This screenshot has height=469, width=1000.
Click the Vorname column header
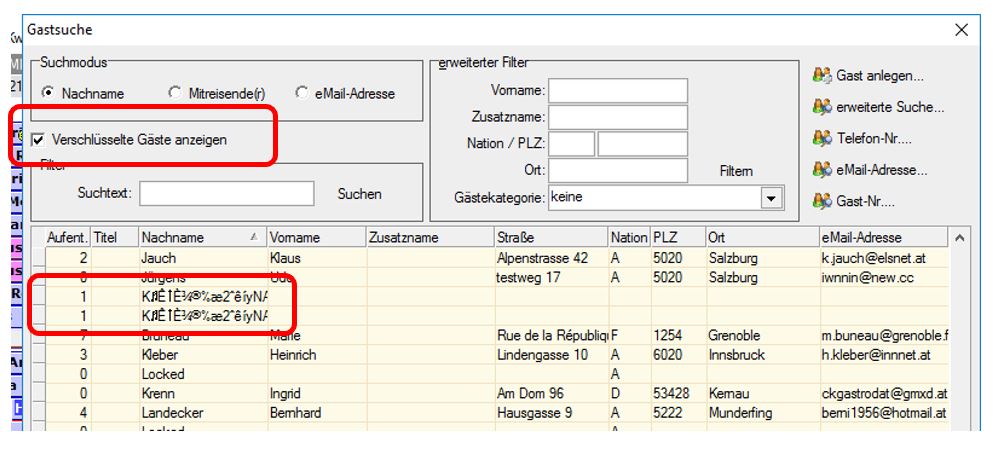click(x=316, y=237)
